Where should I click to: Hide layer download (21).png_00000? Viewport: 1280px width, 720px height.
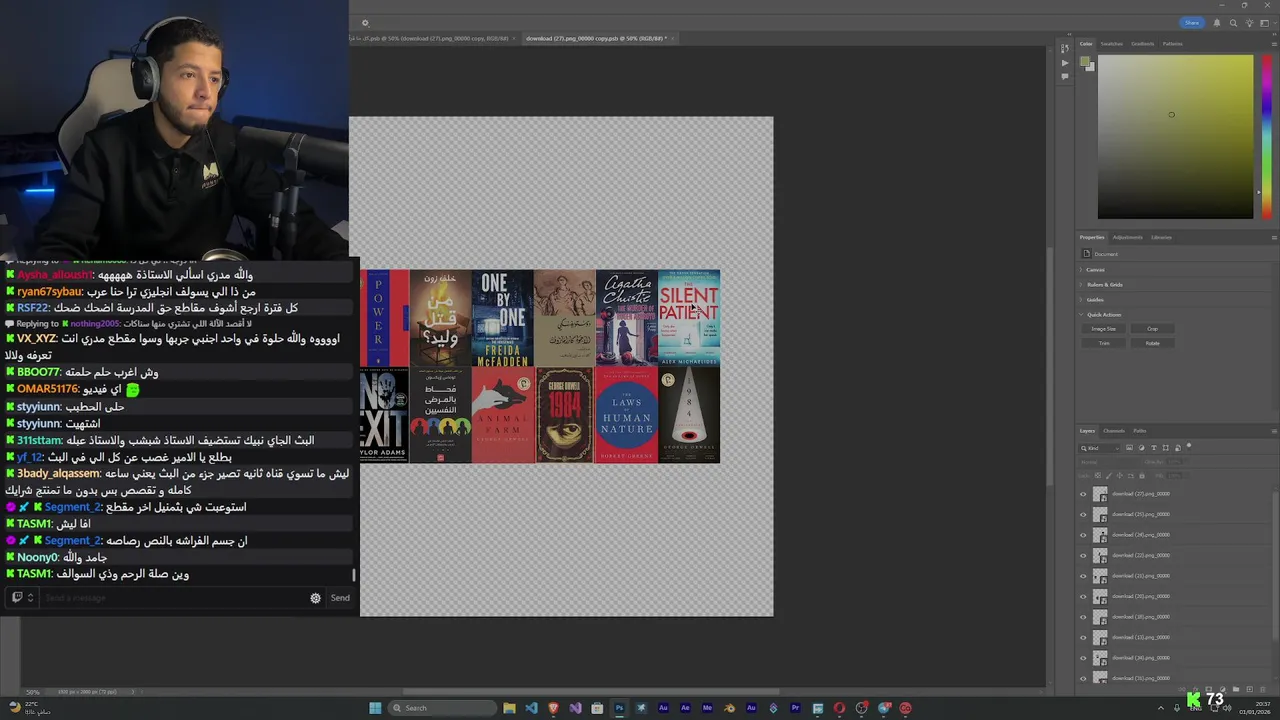[x=1083, y=576]
